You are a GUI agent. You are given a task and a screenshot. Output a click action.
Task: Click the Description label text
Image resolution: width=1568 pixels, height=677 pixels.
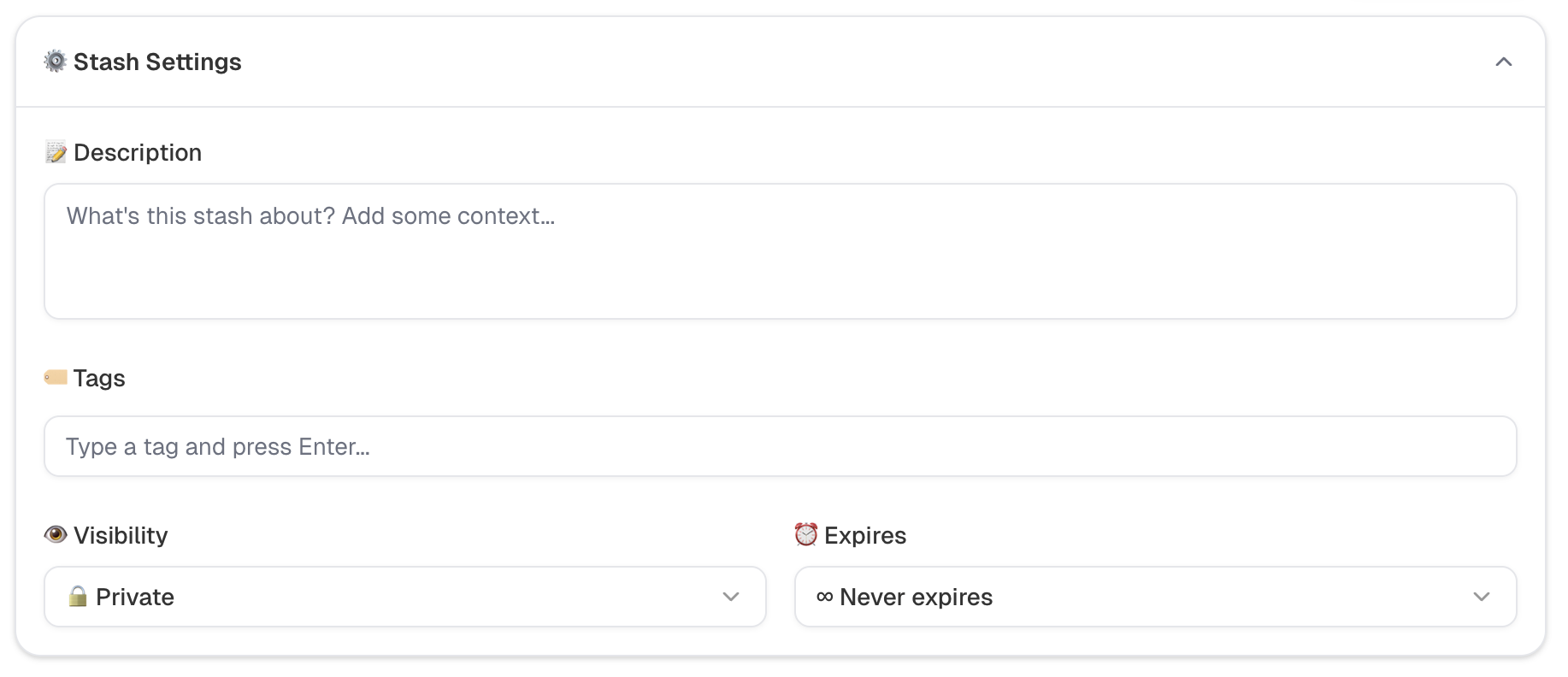point(138,152)
